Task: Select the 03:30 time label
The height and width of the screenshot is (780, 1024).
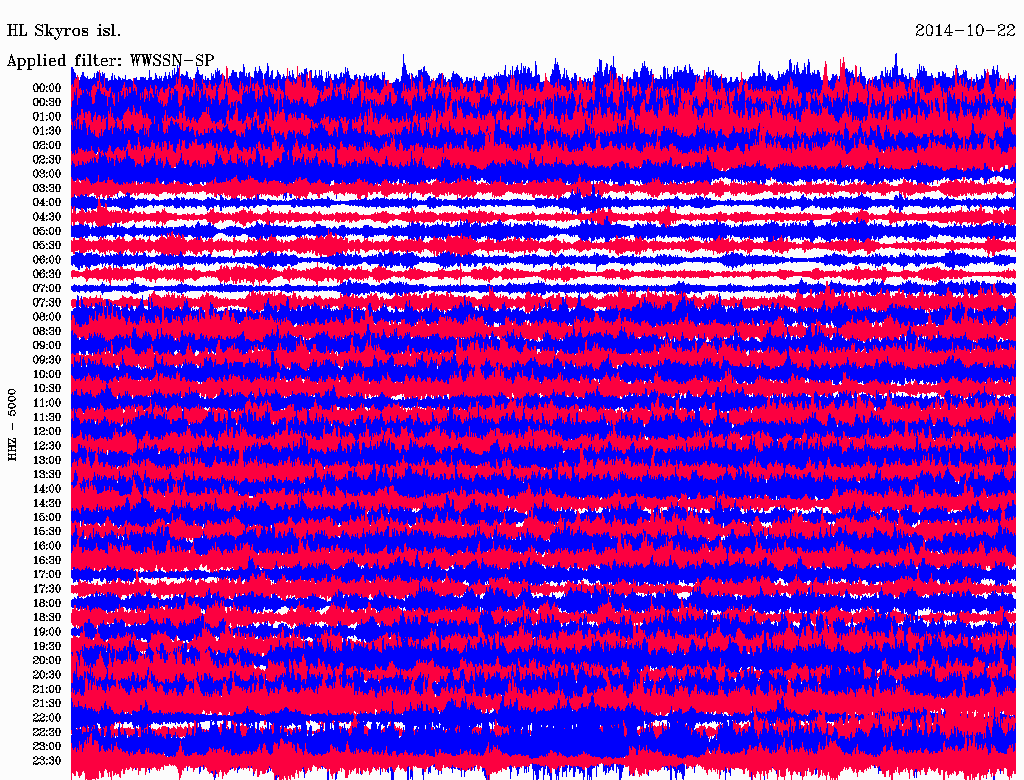Action: [46, 188]
